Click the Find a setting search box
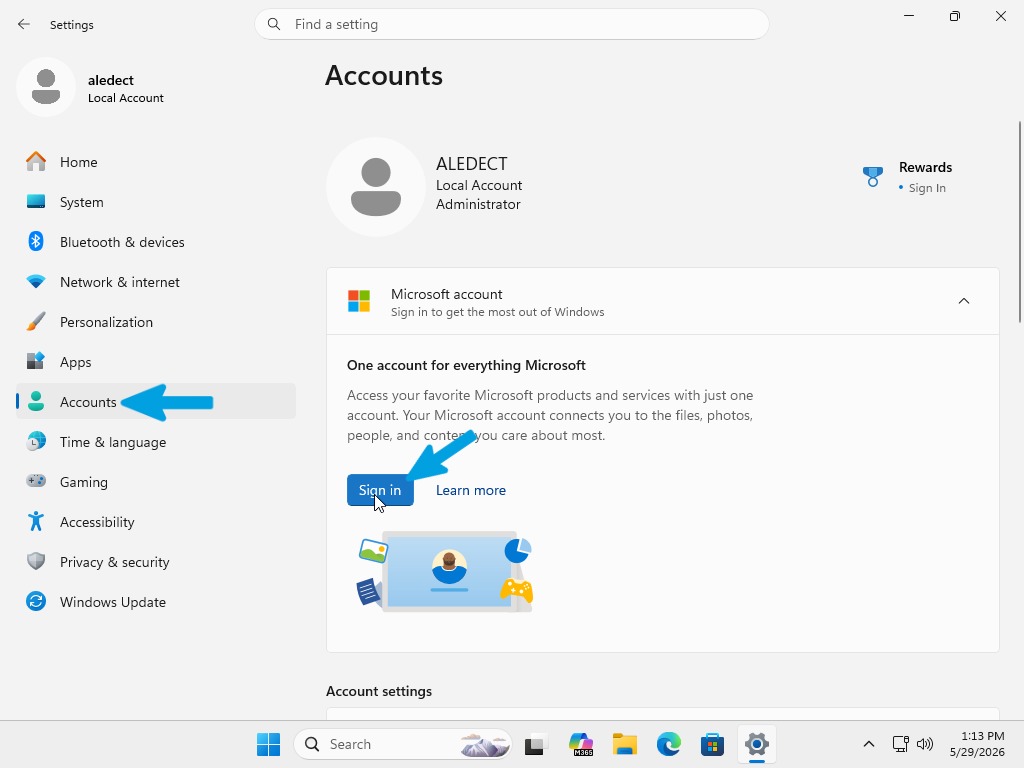 tap(512, 24)
